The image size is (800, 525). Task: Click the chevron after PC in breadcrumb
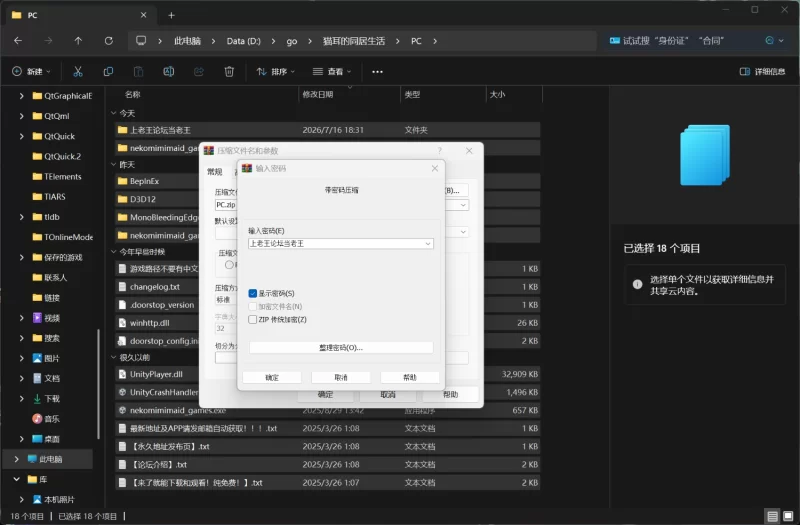[435, 41]
